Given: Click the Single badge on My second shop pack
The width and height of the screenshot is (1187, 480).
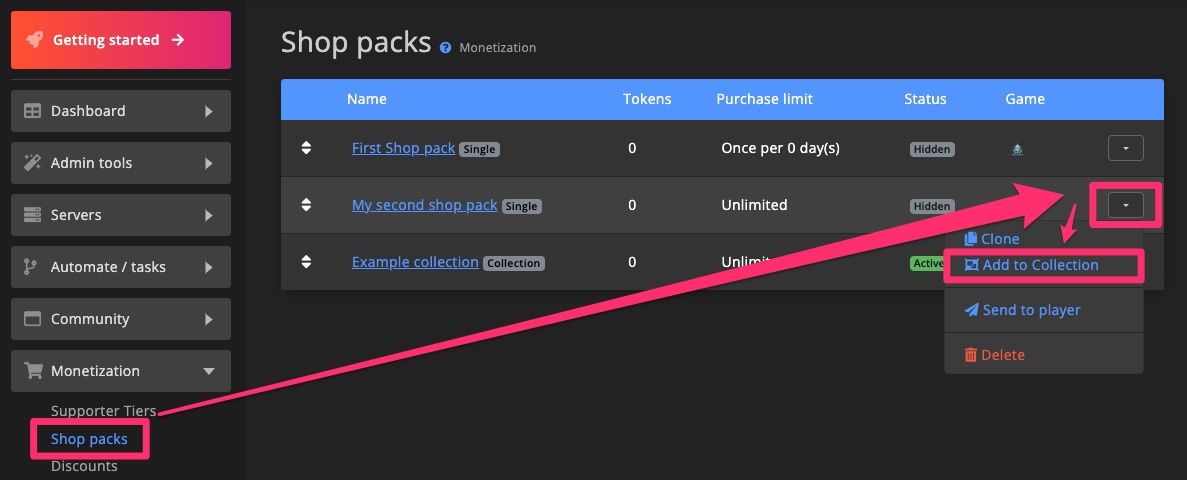Looking at the screenshot, I should 522,206.
